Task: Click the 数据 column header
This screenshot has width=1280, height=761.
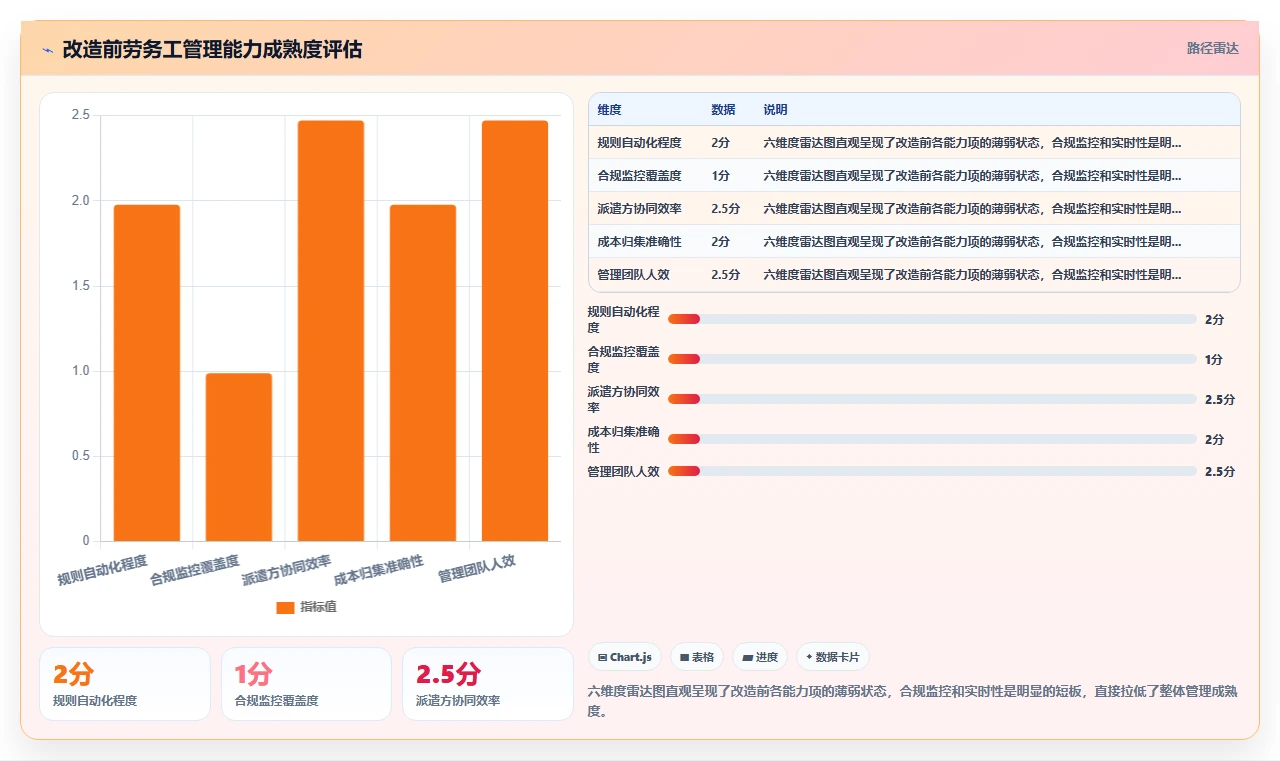Action: pyautogui.click(x=723, y=109)
